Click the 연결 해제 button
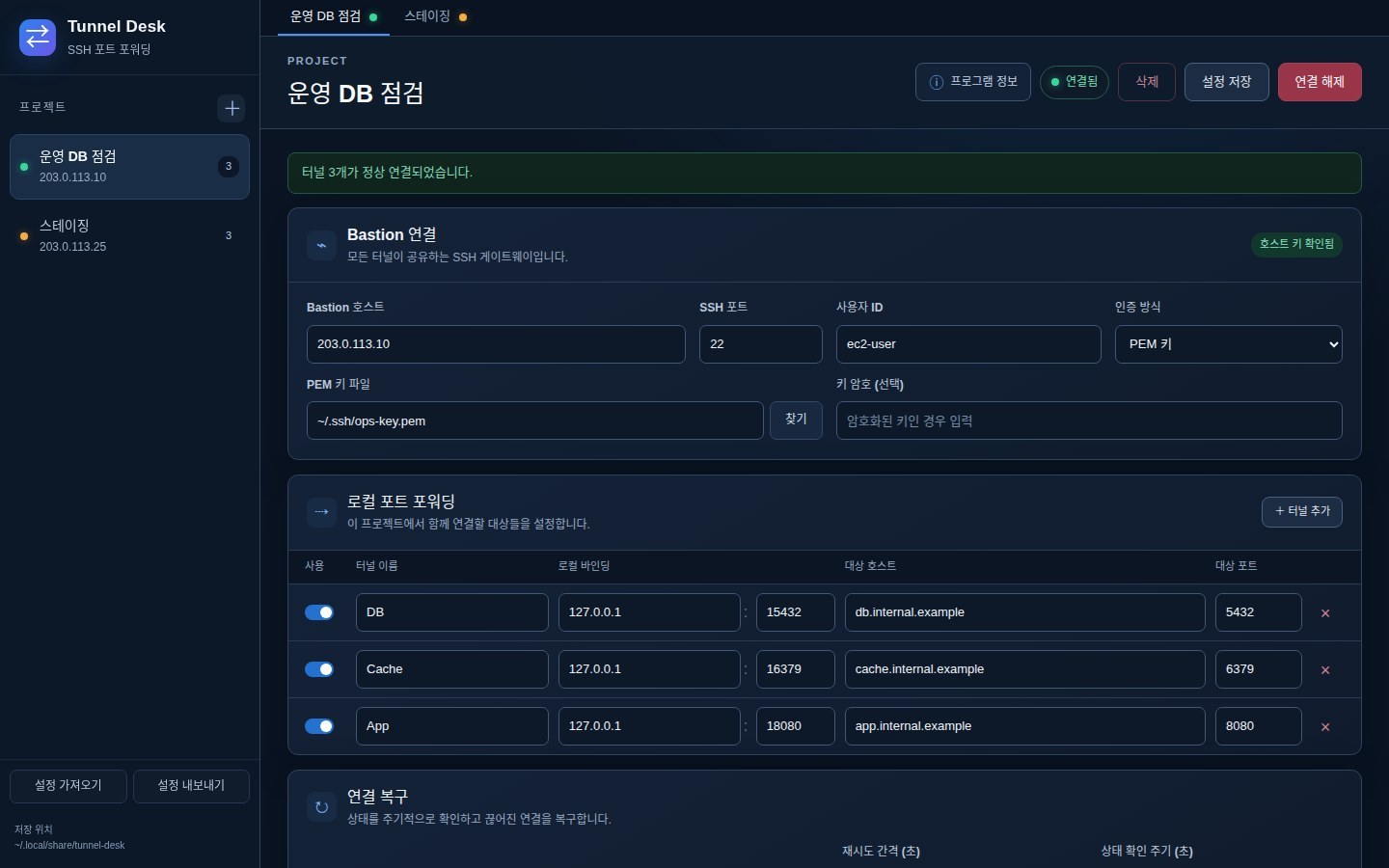 (1320, 82)
